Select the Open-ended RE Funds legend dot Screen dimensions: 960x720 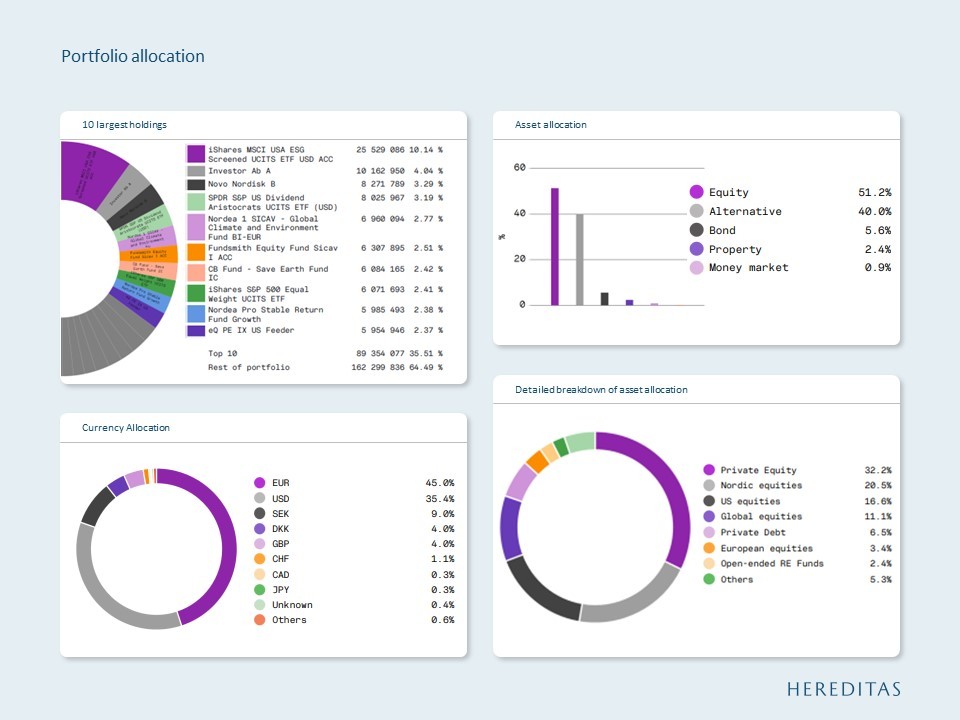[x=709, y=564]
